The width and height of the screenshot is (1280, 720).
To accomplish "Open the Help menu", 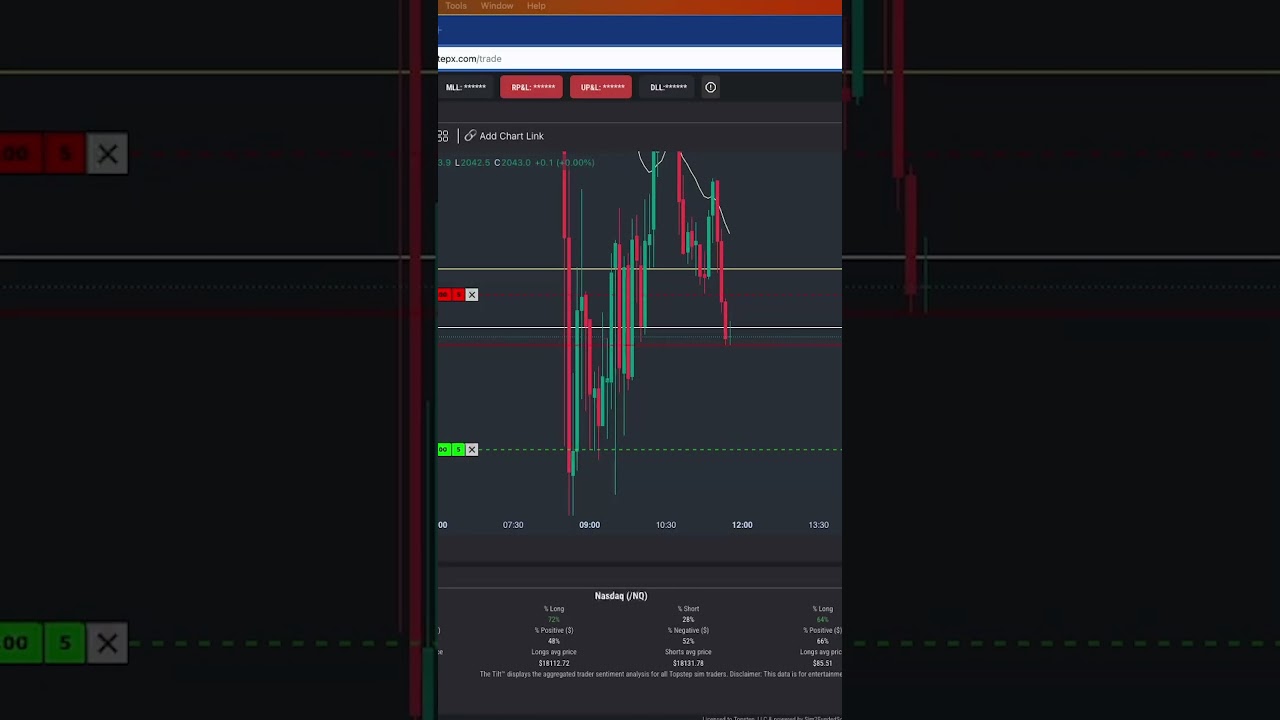I will pos(536,6).
